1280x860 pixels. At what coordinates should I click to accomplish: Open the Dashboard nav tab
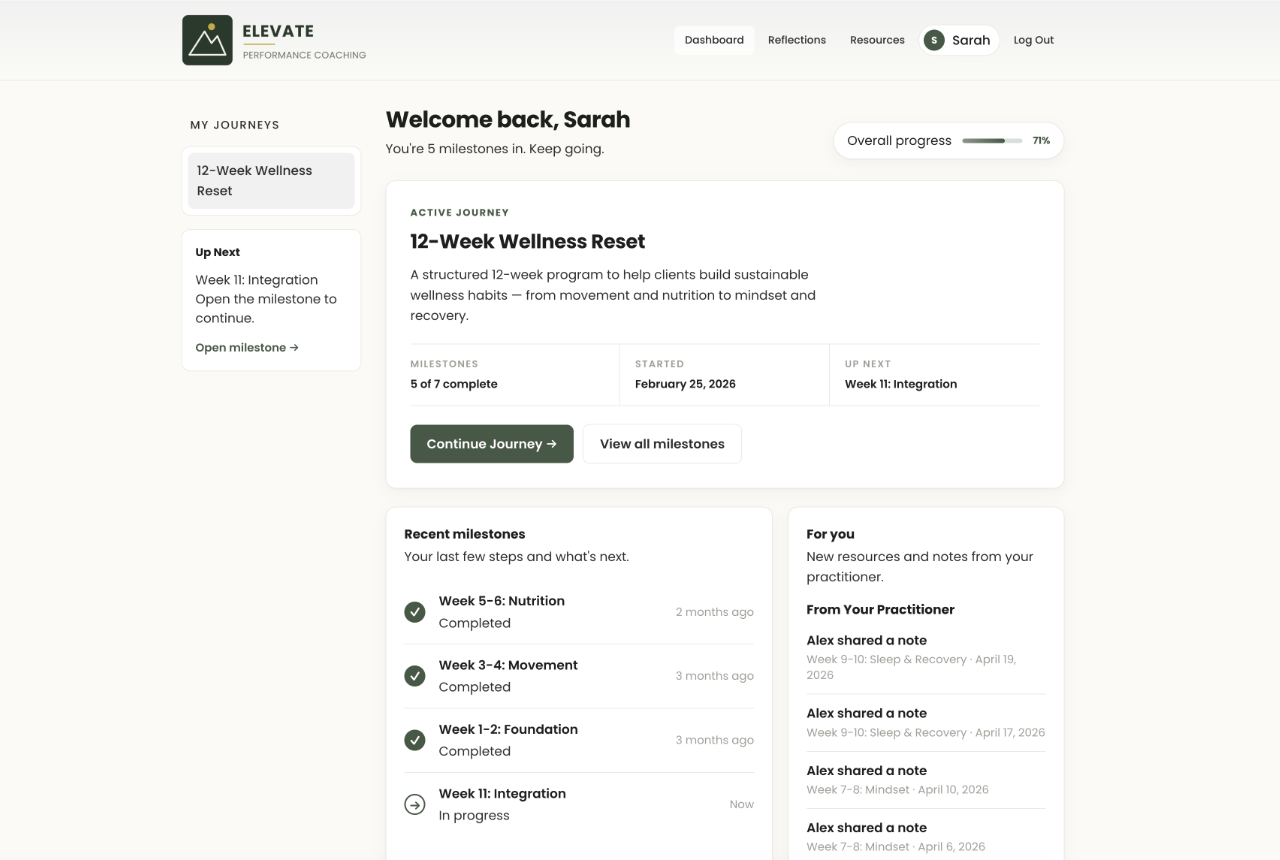pos(714,40)
